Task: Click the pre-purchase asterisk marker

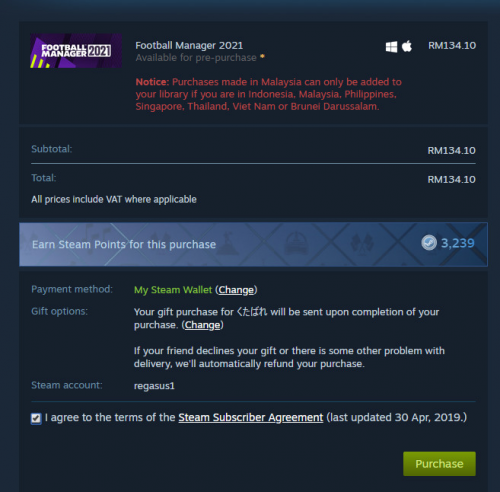Action: click(262, 56)
